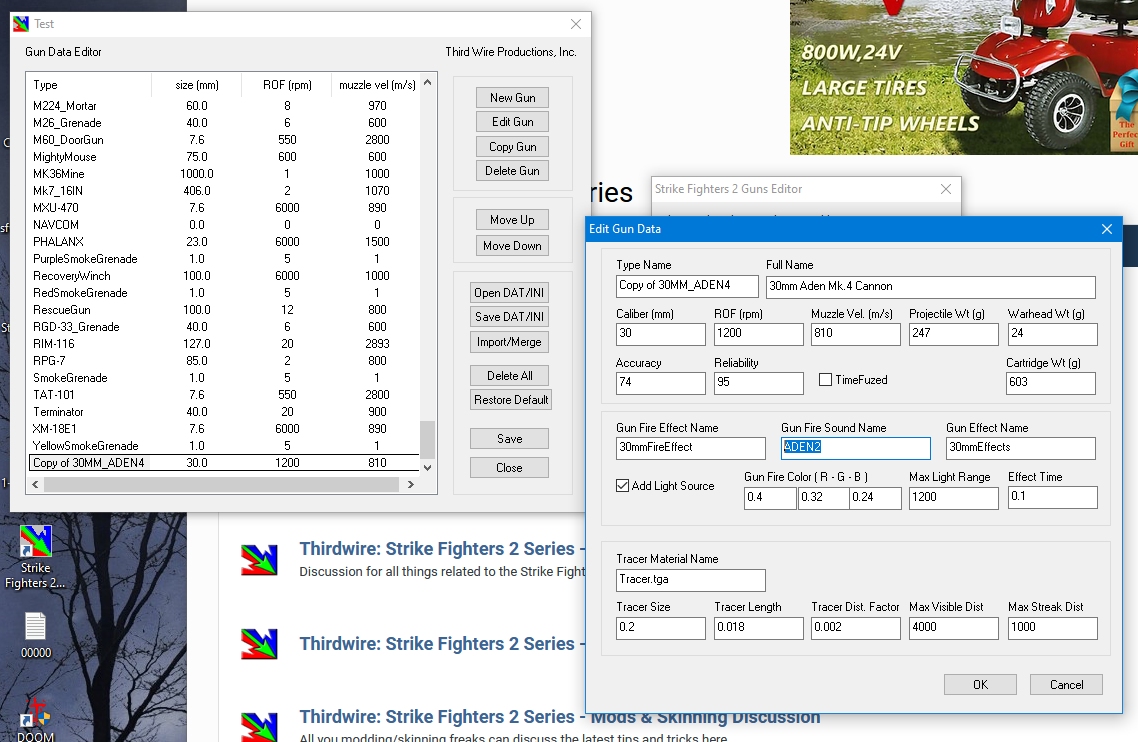The image size is (1138, 742).
Task: Cancel the Edit Gun Data dialog
Action: [1066, 685]
